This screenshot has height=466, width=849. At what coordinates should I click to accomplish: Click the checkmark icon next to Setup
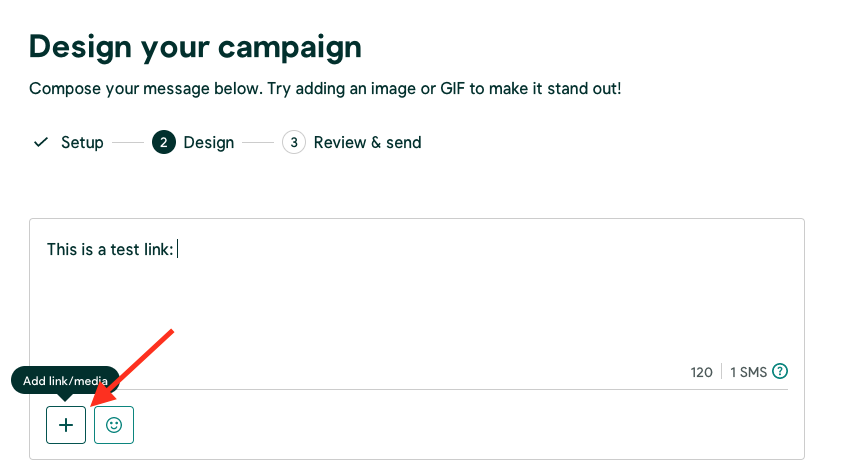[41, 142]
